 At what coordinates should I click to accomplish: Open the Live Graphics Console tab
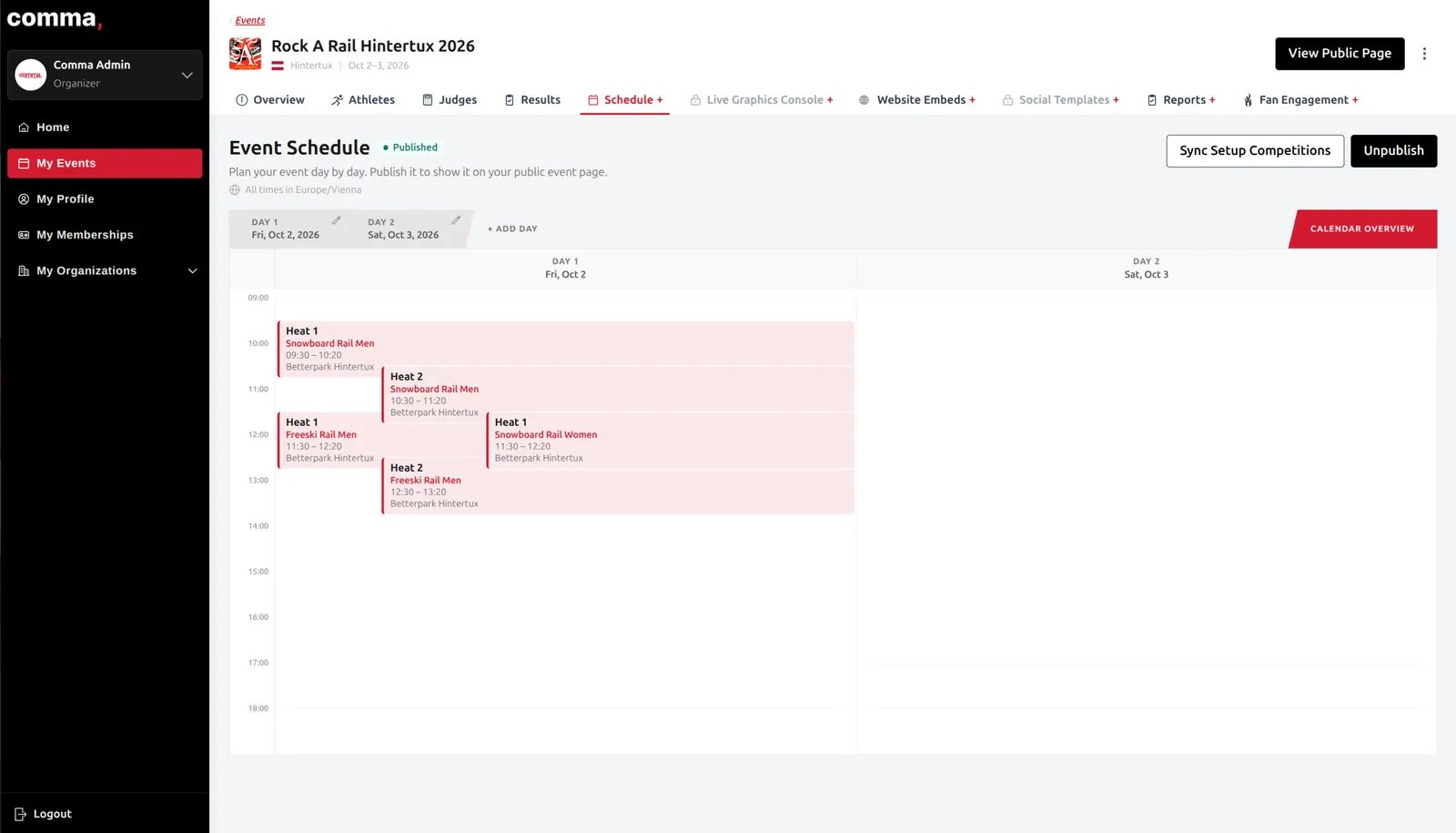(x=762, y=100)
